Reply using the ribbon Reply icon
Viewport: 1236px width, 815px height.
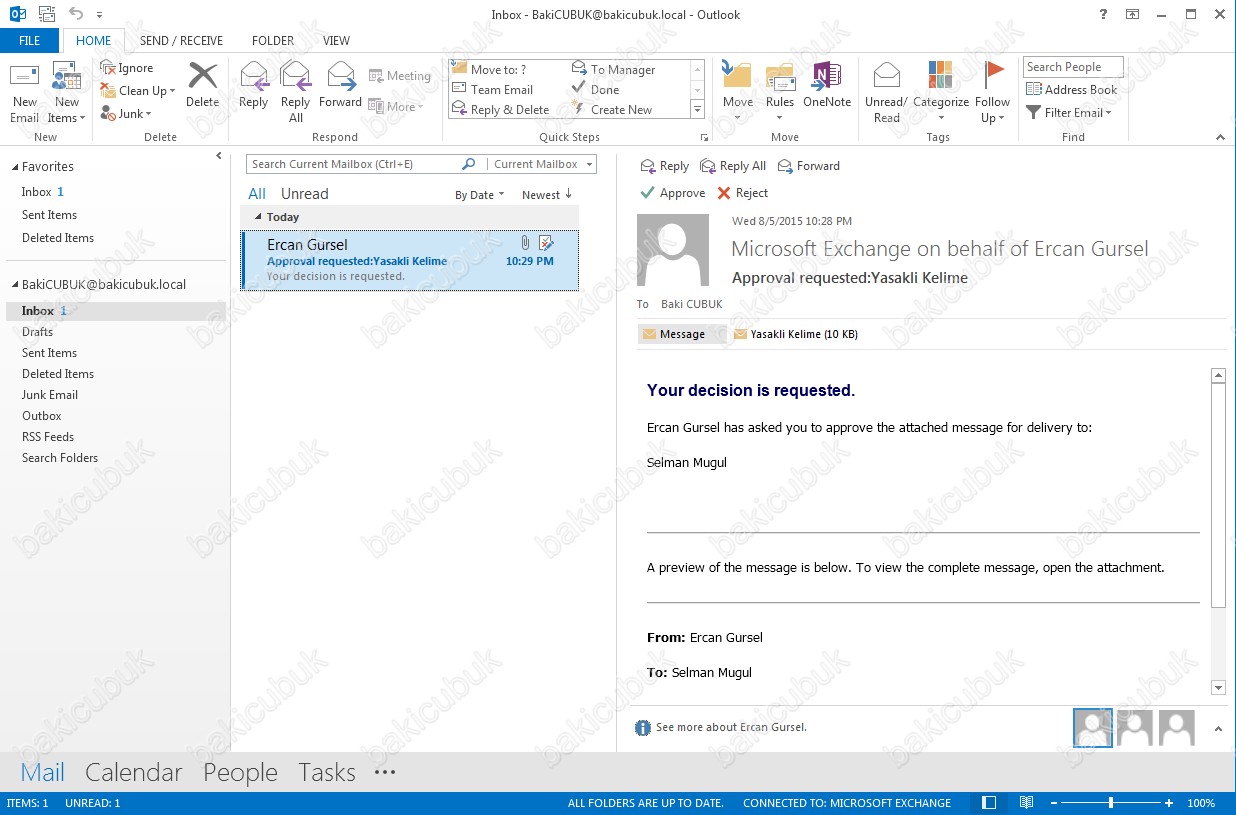[x=253, y=86]
